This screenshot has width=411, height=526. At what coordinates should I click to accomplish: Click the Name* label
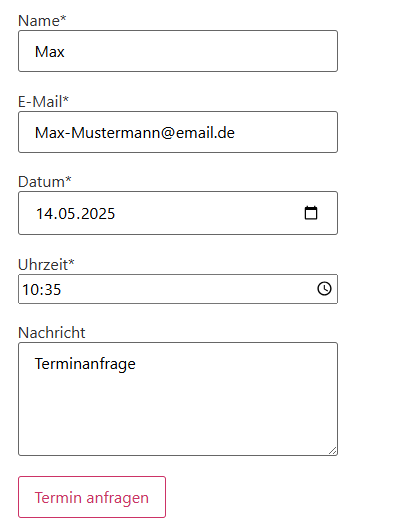click(42, 21)
